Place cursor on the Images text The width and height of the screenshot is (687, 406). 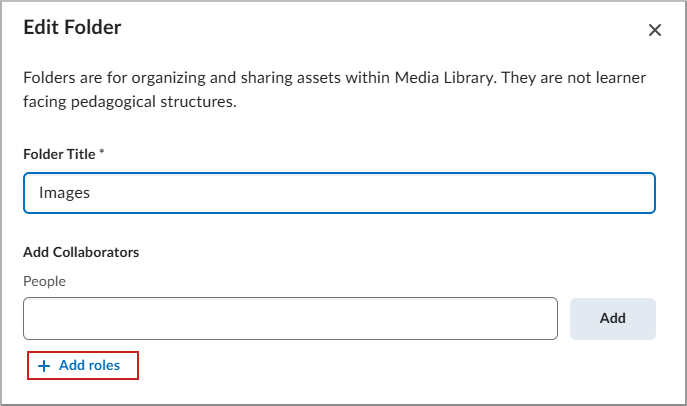[64, 193]
